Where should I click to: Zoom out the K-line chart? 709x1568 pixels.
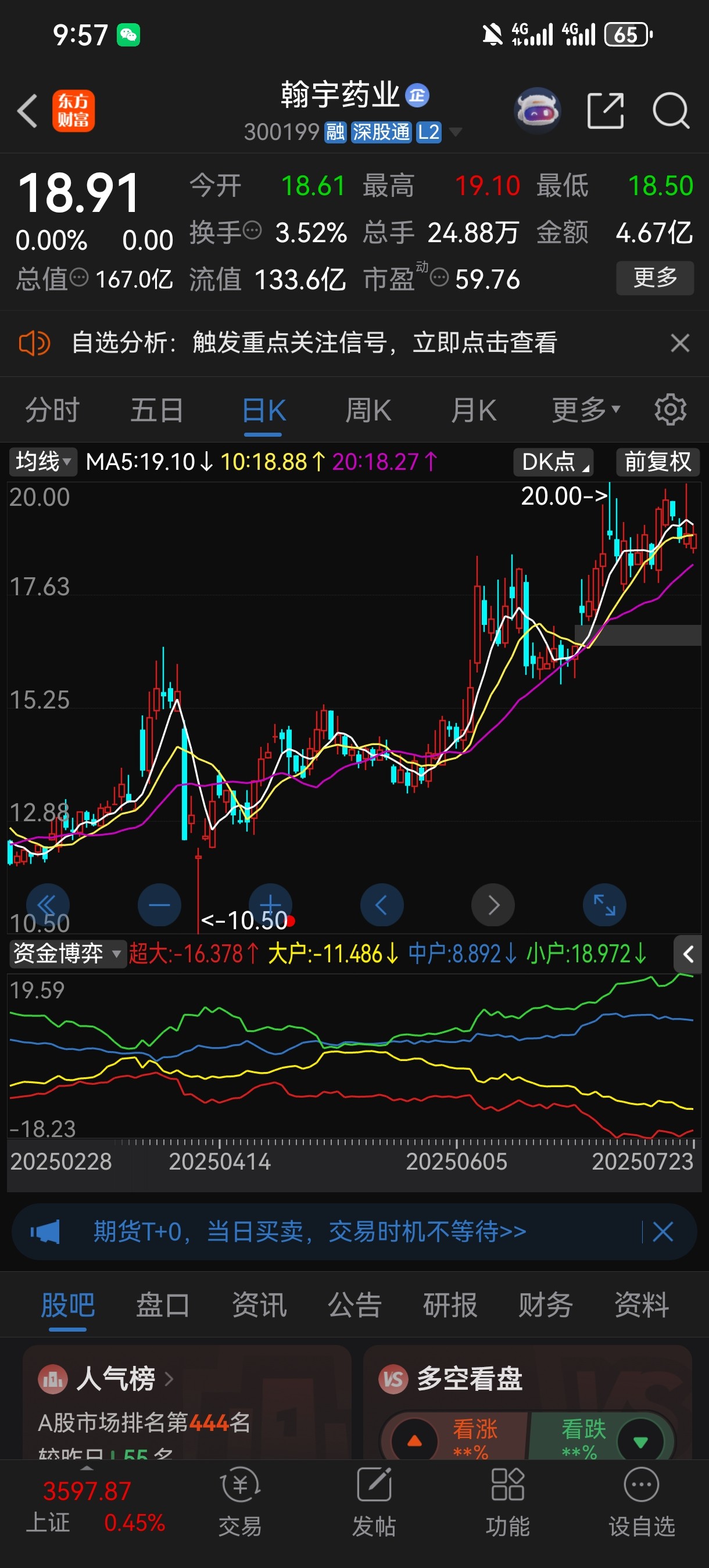160,905
